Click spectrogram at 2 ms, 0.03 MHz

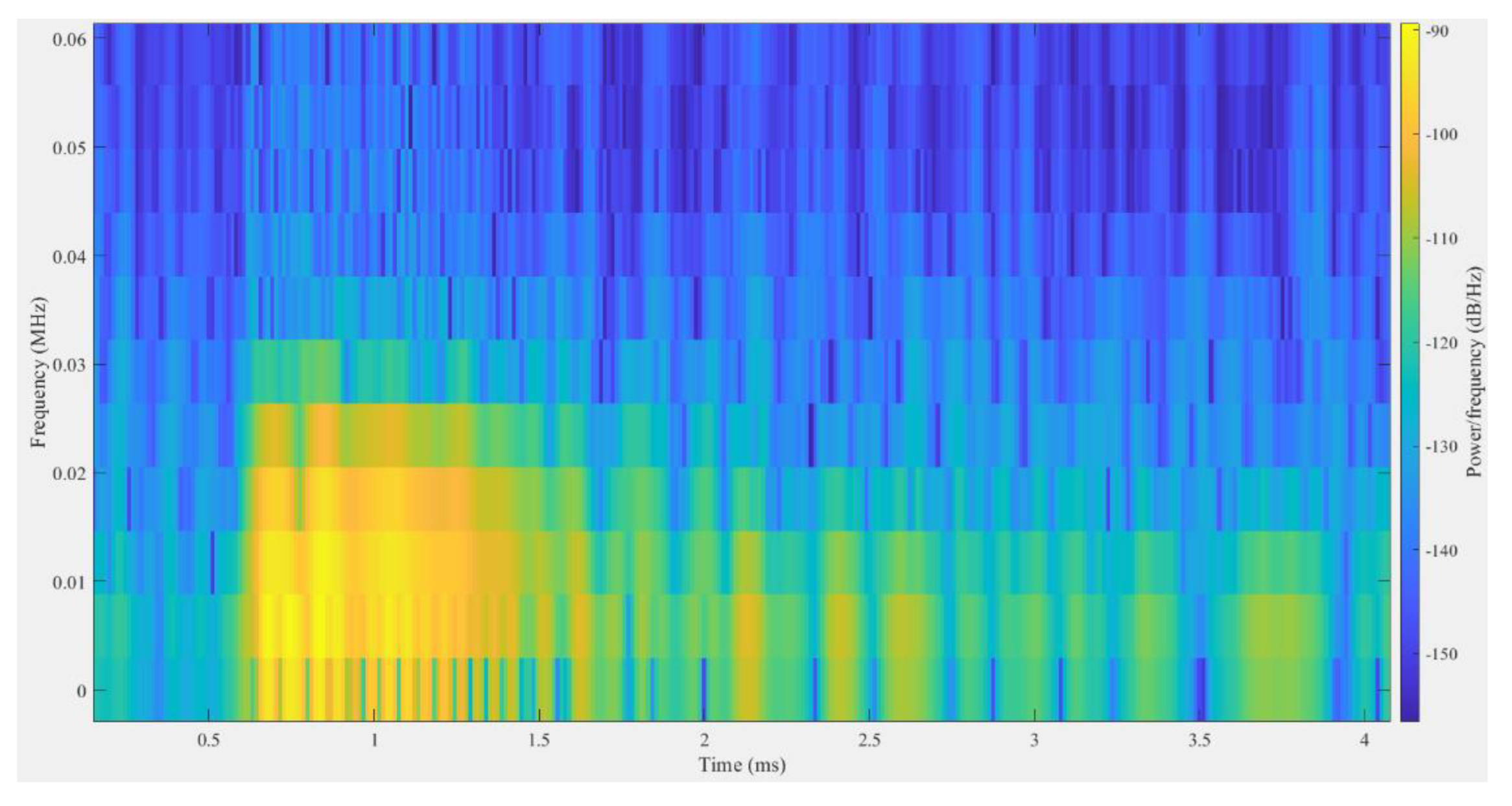[x=704, y=364]
